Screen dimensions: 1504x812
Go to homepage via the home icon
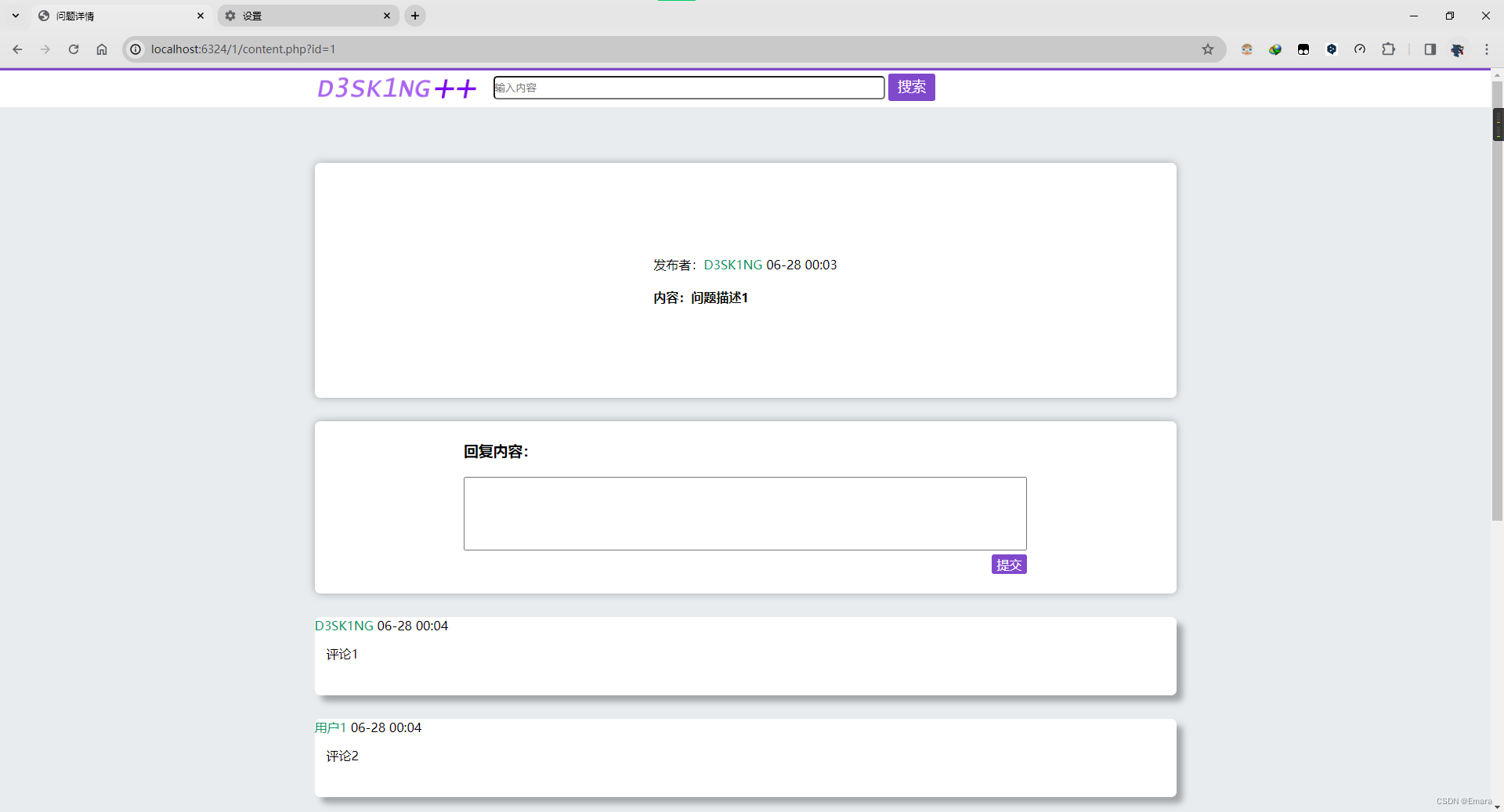101,49
